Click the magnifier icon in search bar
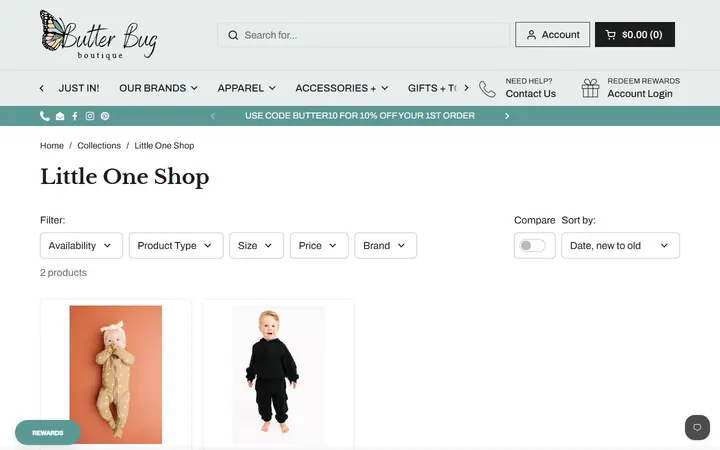This screenshot has height=450, width=720. coord(233,35)
